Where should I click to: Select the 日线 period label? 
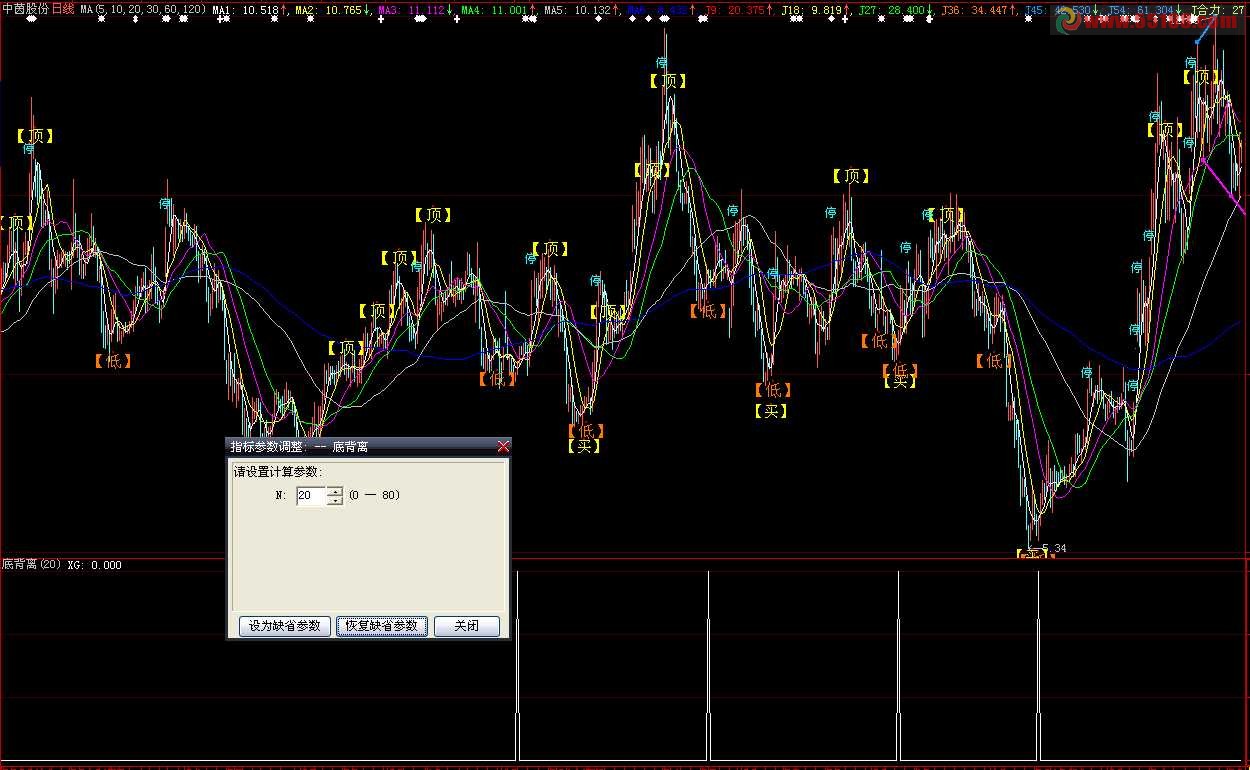63,9
